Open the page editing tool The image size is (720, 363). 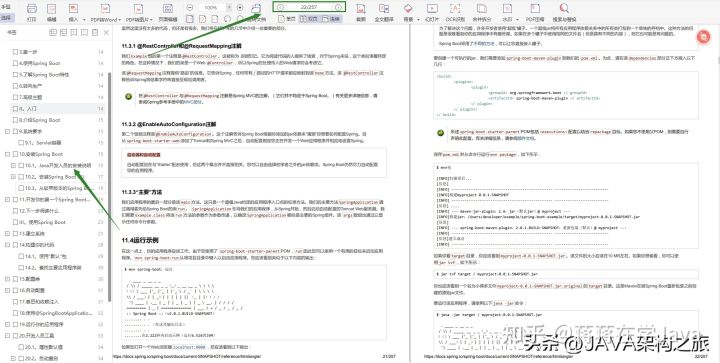pos(168,9)
